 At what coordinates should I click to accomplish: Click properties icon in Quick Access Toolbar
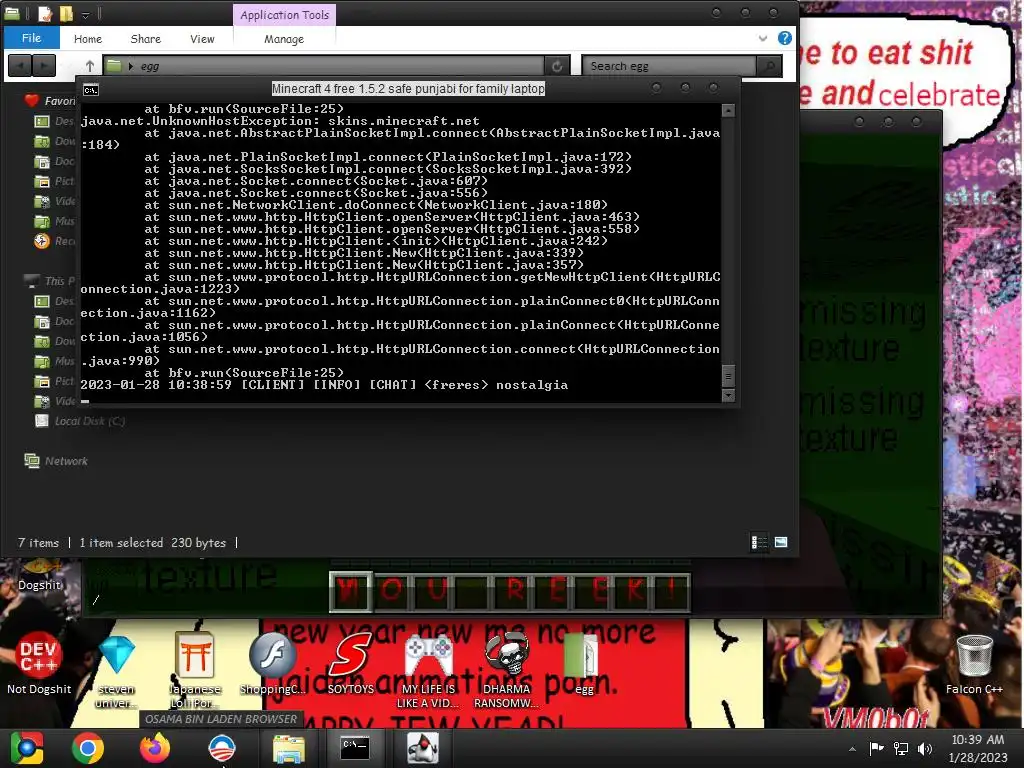click(x=45, y=13)
